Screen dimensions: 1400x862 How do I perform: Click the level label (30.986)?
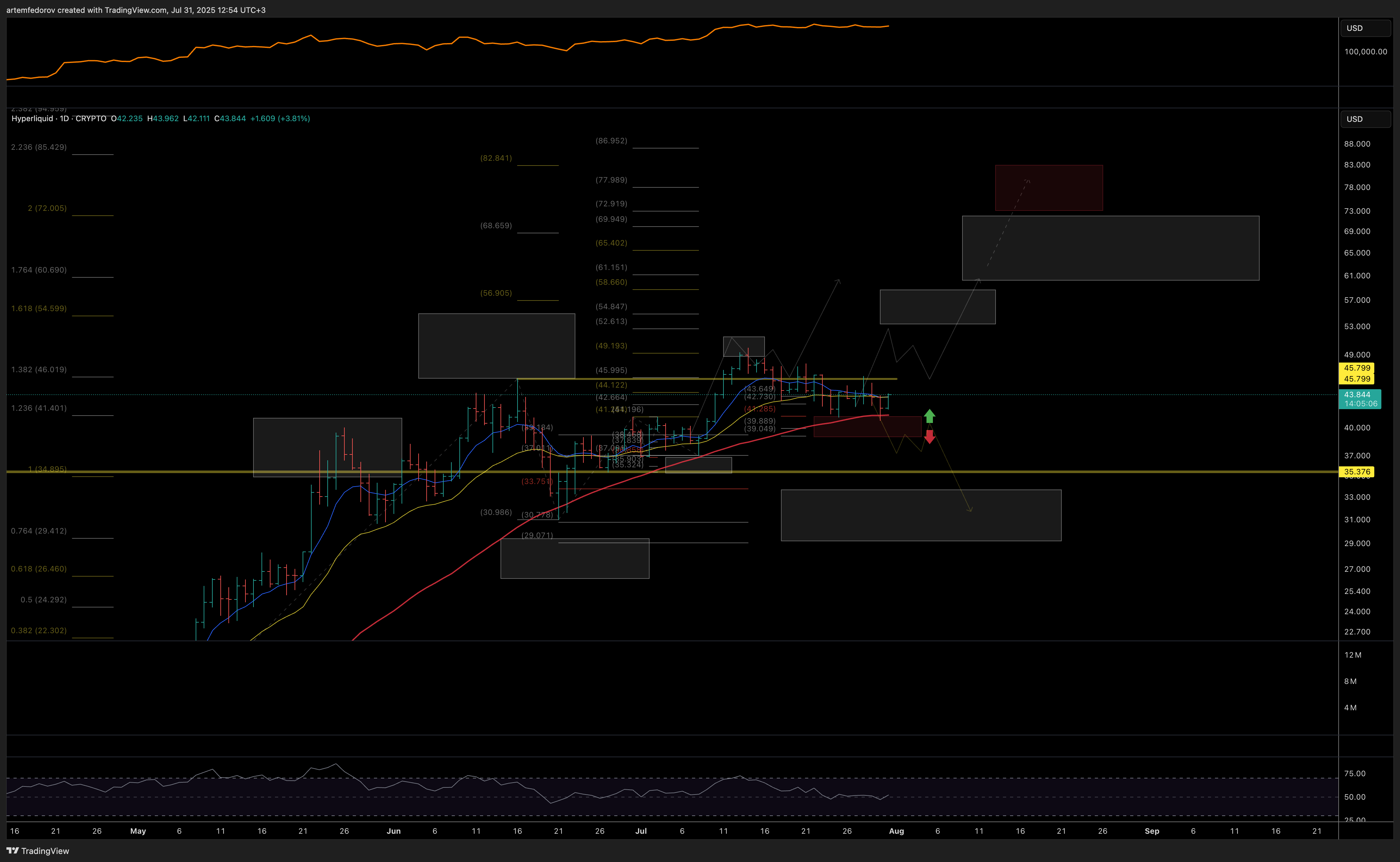click(x=496, y=513)
